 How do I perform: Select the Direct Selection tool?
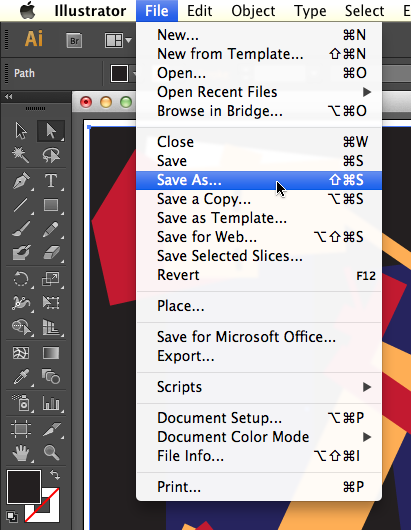(x=51, y=131)
